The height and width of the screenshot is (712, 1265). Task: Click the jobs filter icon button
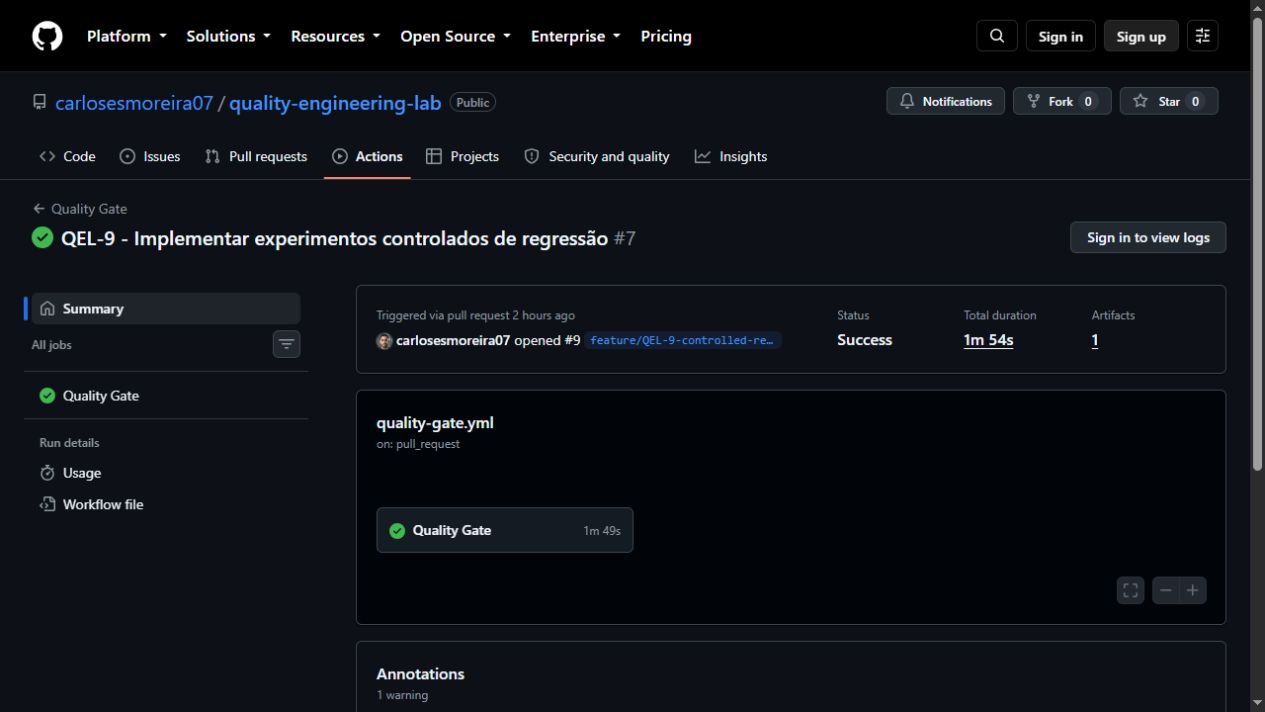(287, 344)
